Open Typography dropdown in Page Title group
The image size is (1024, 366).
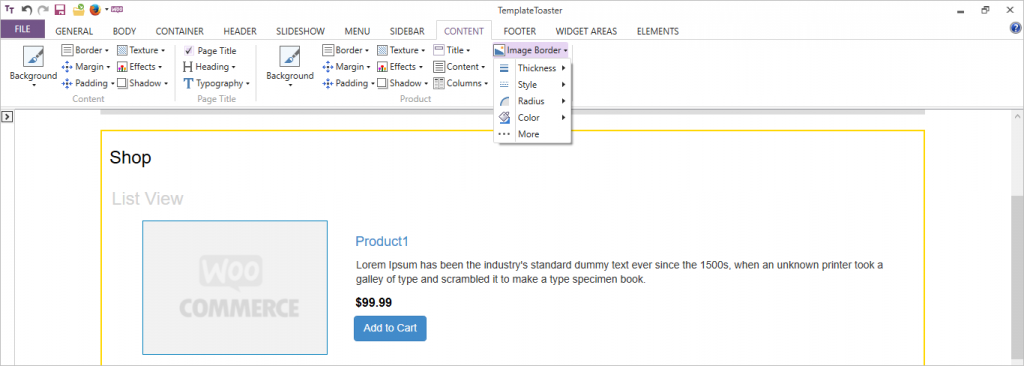coord(216,83)
